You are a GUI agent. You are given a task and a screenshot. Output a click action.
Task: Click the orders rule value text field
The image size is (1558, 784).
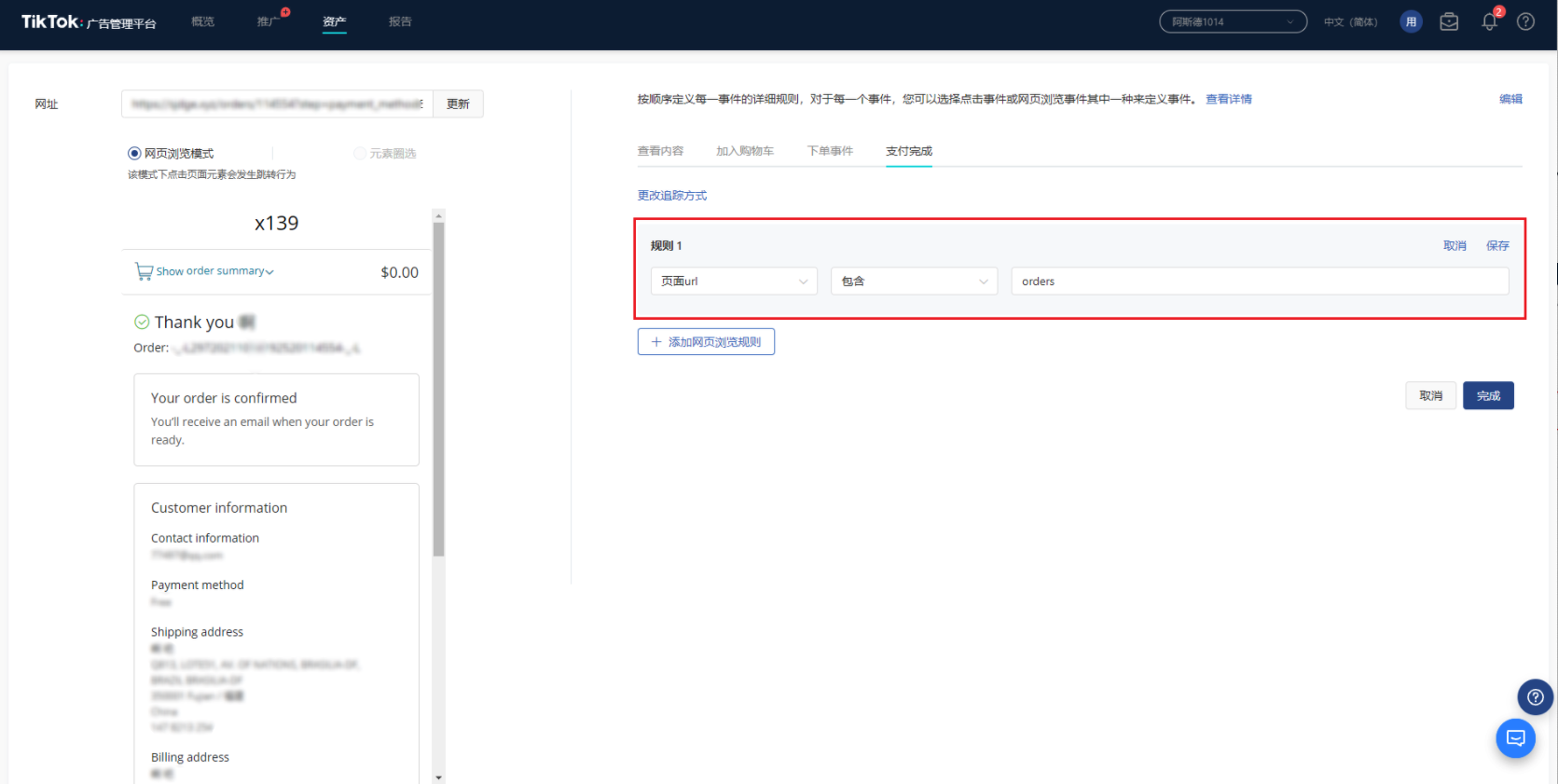pos(1259,282)
